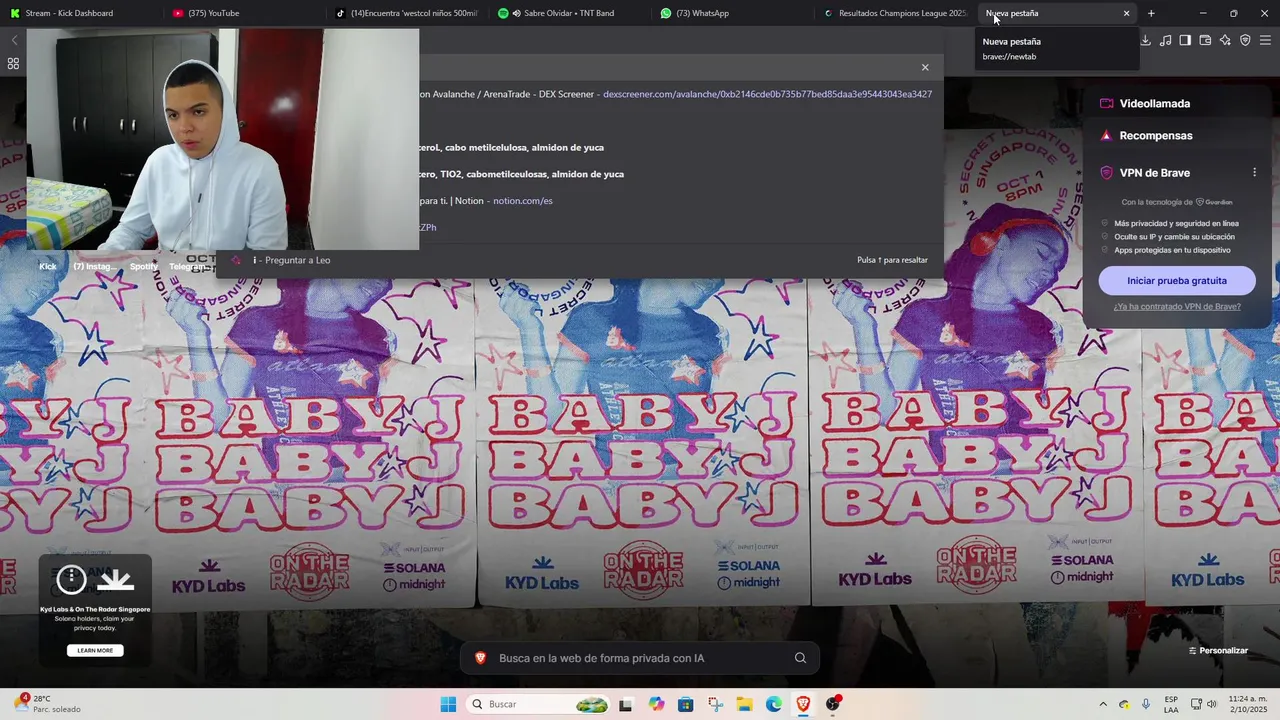Open the Telegram top-site shortcut

[x=187, y=266]
